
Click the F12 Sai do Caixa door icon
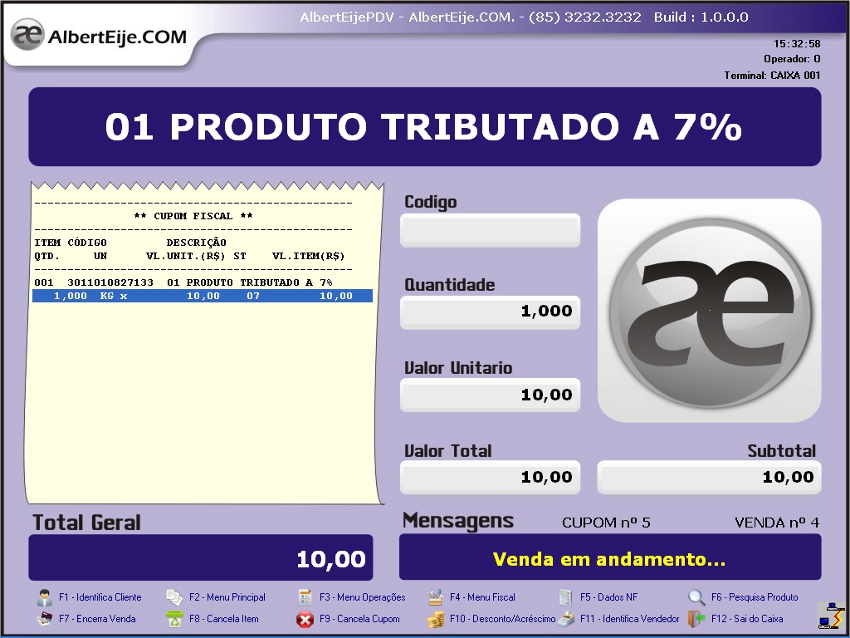(x=697, y=618)
